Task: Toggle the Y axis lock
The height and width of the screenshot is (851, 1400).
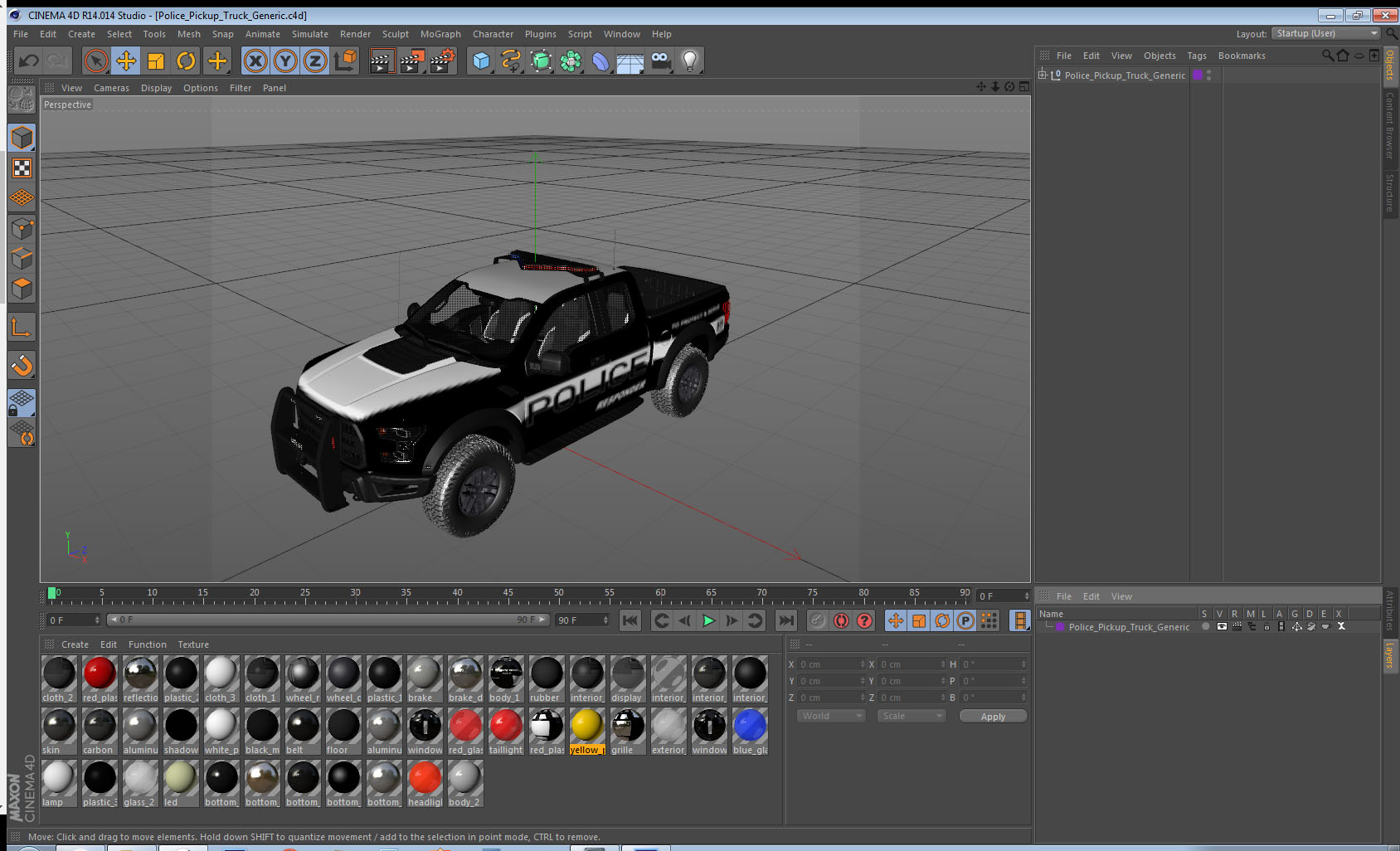Action: coord(285,61)
